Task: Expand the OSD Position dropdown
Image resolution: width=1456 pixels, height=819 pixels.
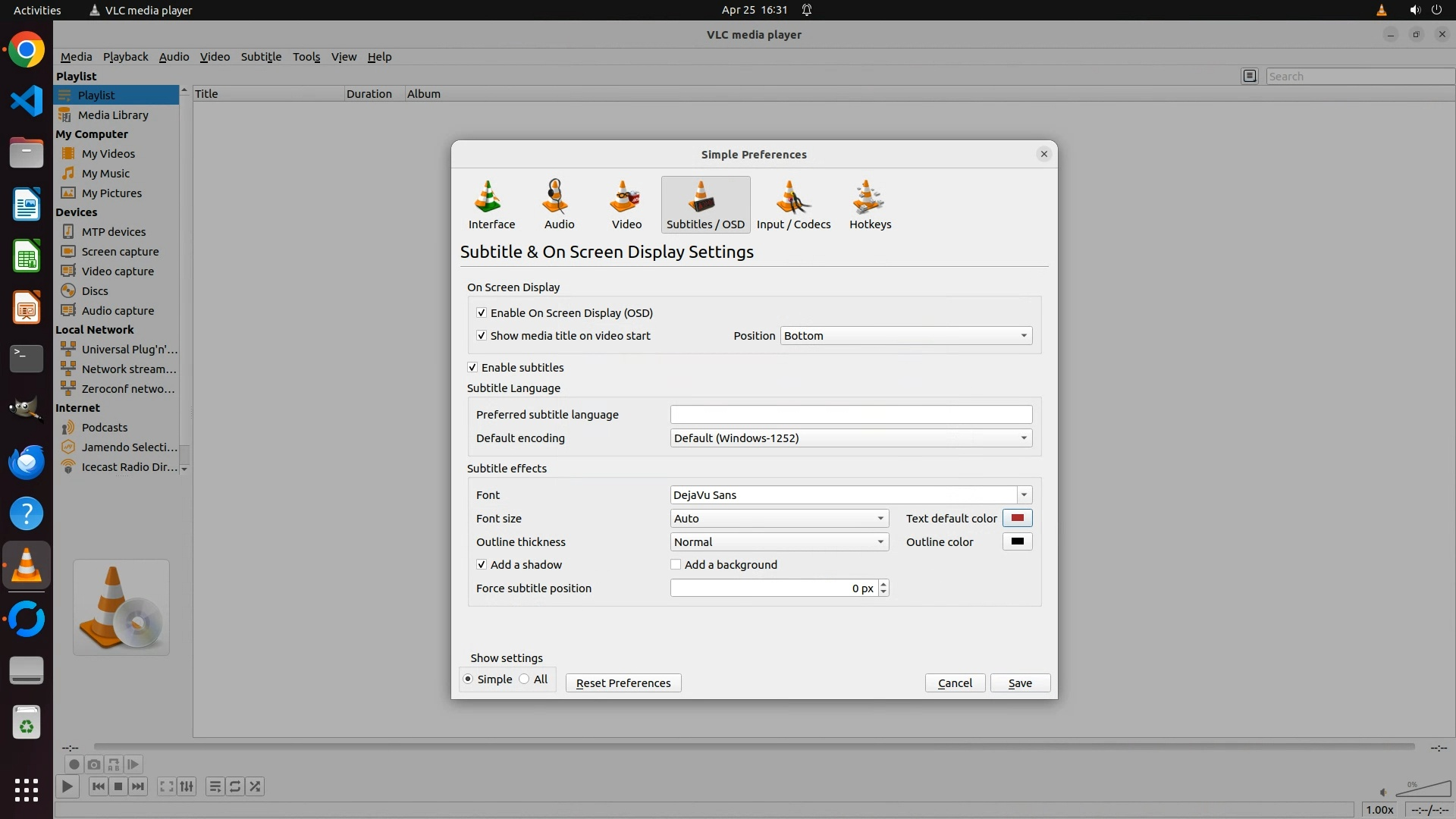Action: tap(905, 335)
